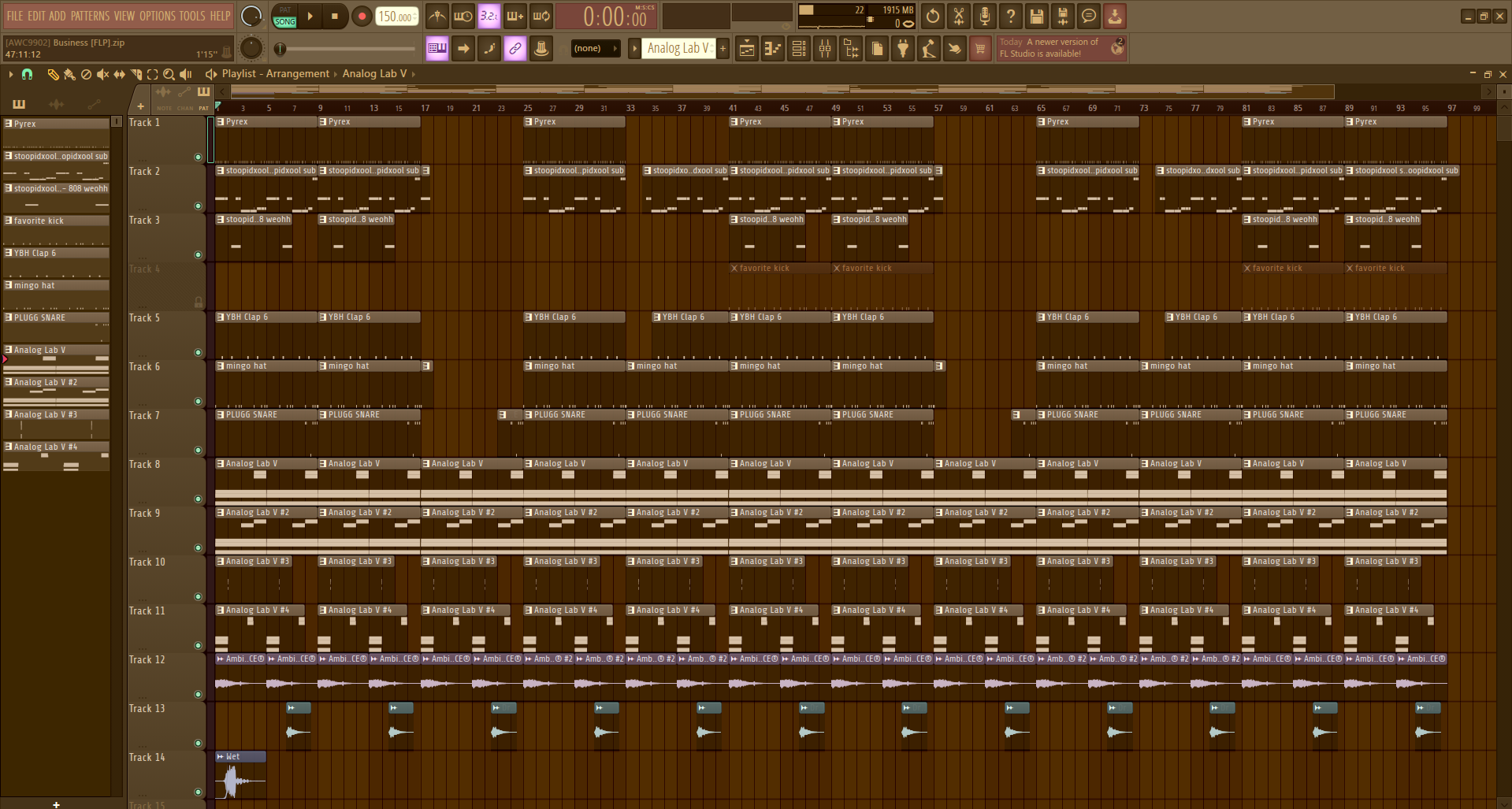Select the Mute tool in playlist toolbar
The image size is (1512, 809).
[x=102, y=74]
